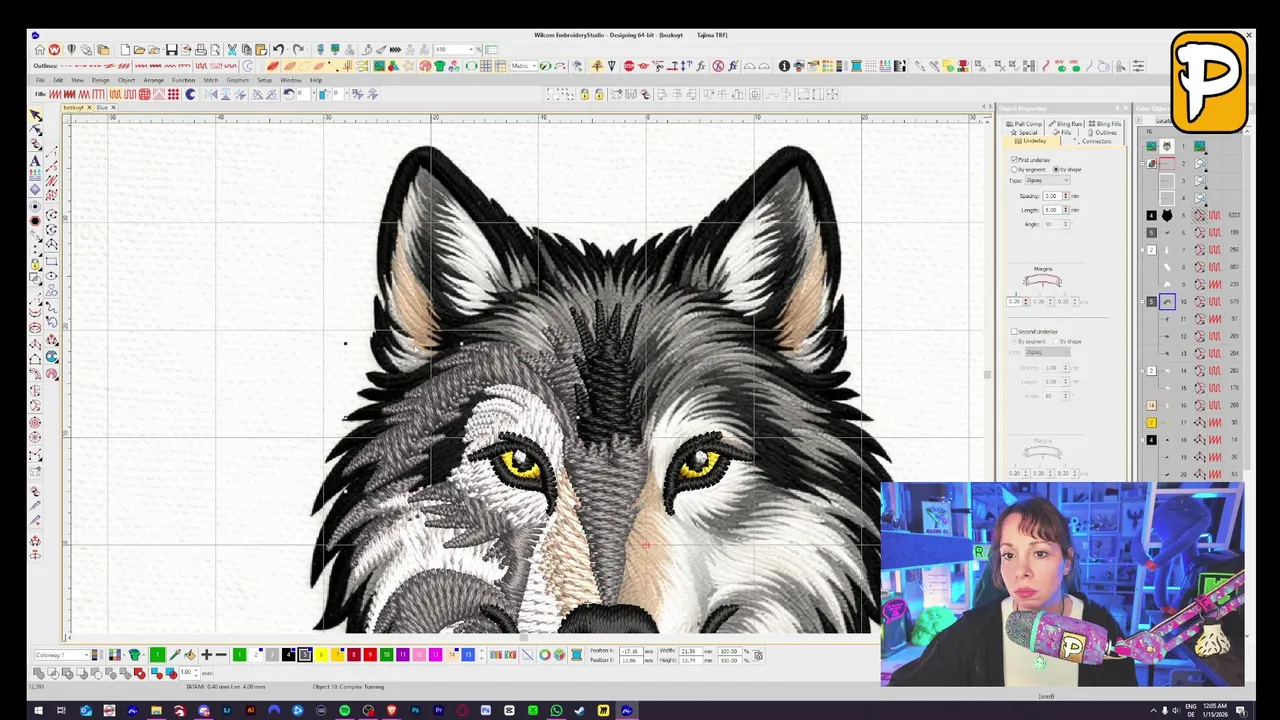Image resolution: width=1280 pixels, height=720 pixels.
Task: Save the design with floppy disk icon
Action: pos(171,49)
